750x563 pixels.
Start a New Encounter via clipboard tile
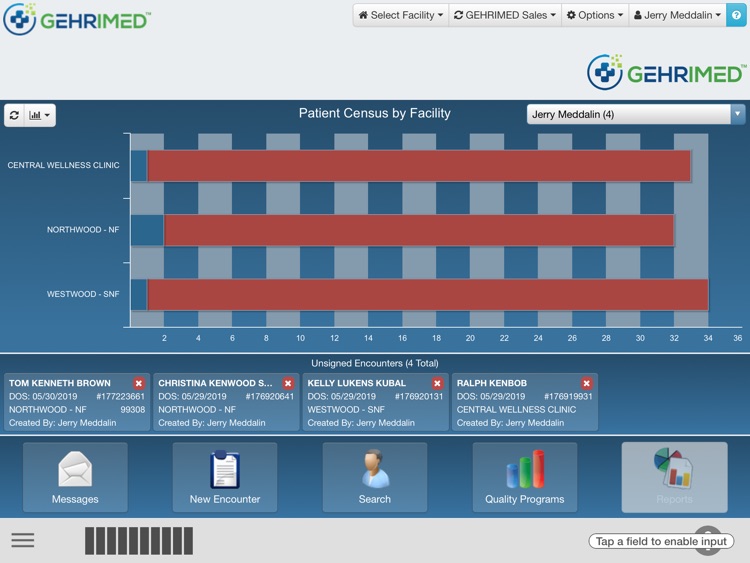[225, 477]
